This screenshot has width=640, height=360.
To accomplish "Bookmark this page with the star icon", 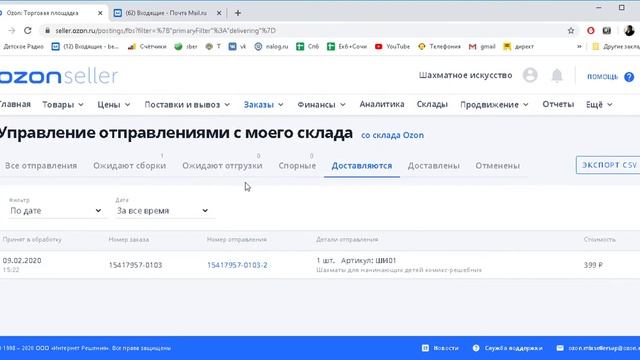I will pos(571,31).
